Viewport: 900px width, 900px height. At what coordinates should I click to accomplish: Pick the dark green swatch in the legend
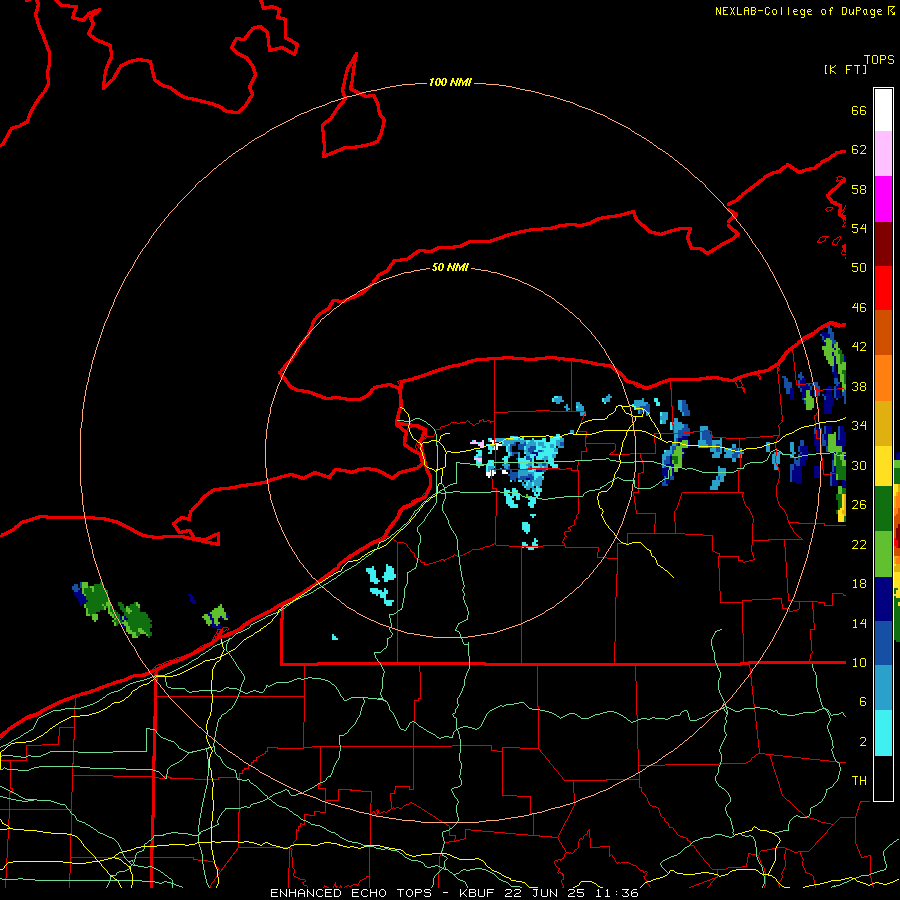pyautogui.click(x=883, y=509)
